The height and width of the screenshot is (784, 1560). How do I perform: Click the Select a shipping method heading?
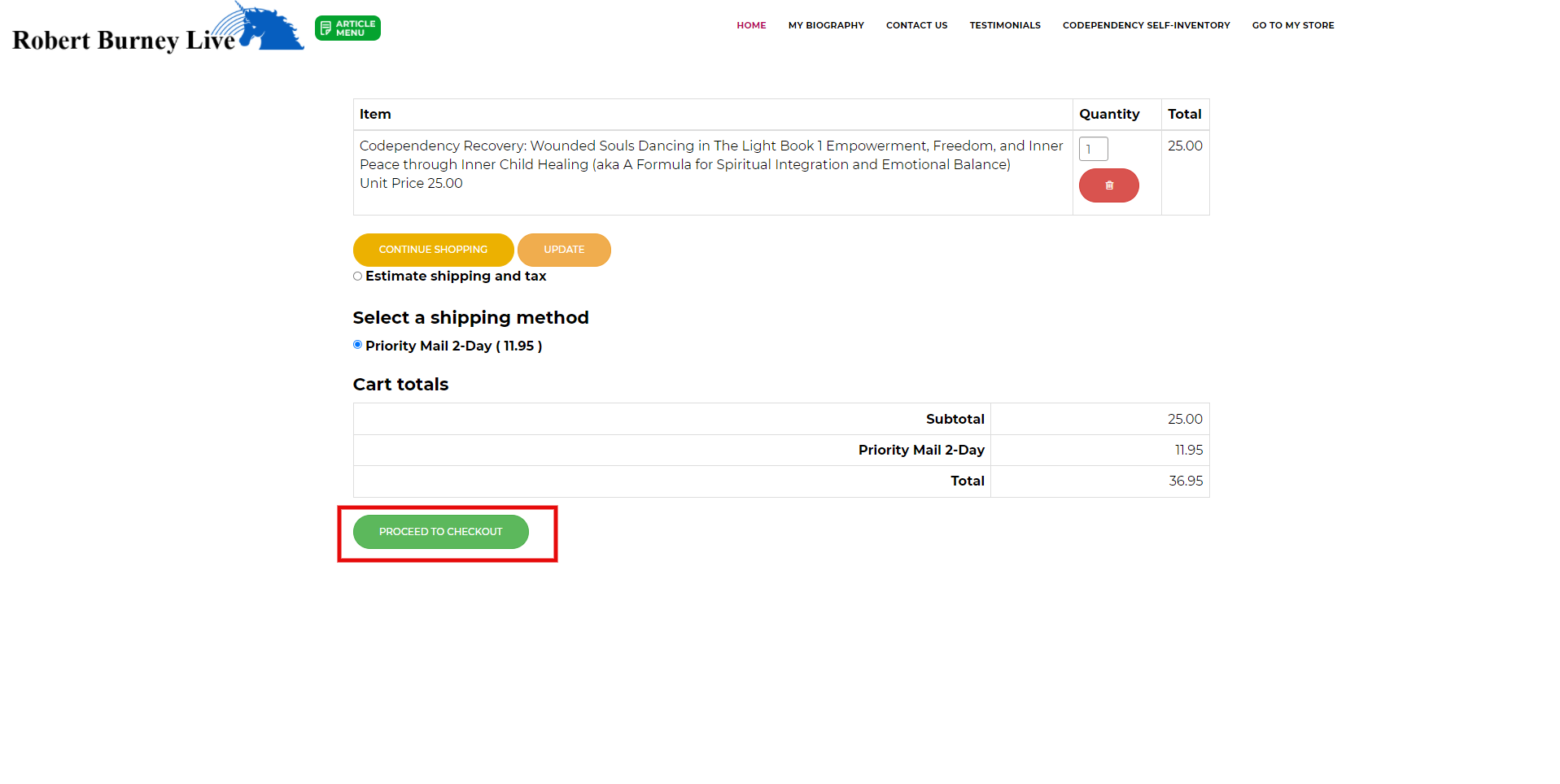click(470, 318)
